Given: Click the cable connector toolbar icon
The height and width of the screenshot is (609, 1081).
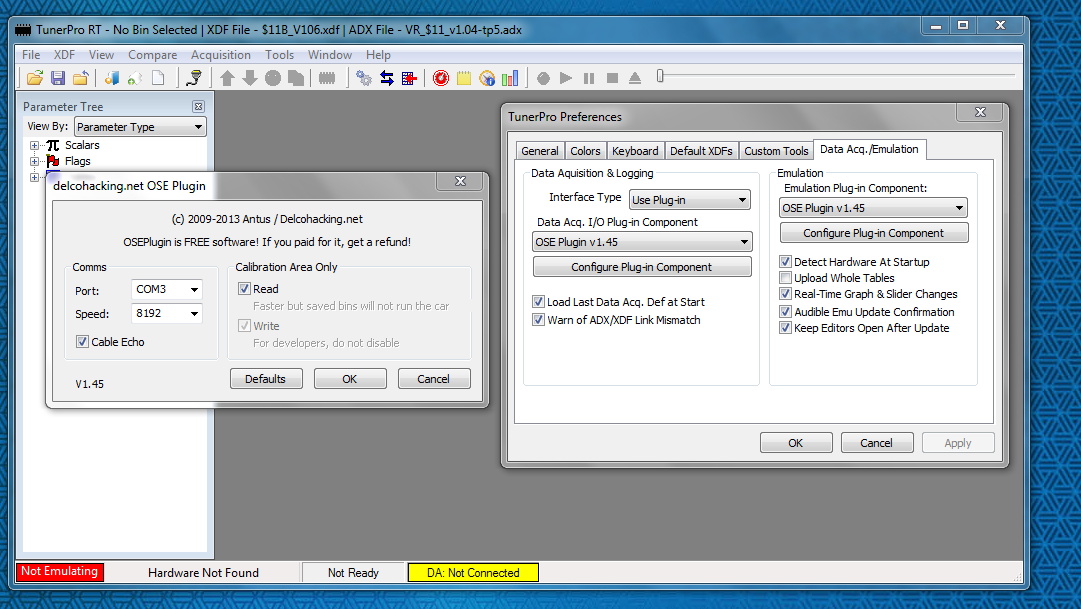Looking at the screenshot, I should click(x=194, y=78).
